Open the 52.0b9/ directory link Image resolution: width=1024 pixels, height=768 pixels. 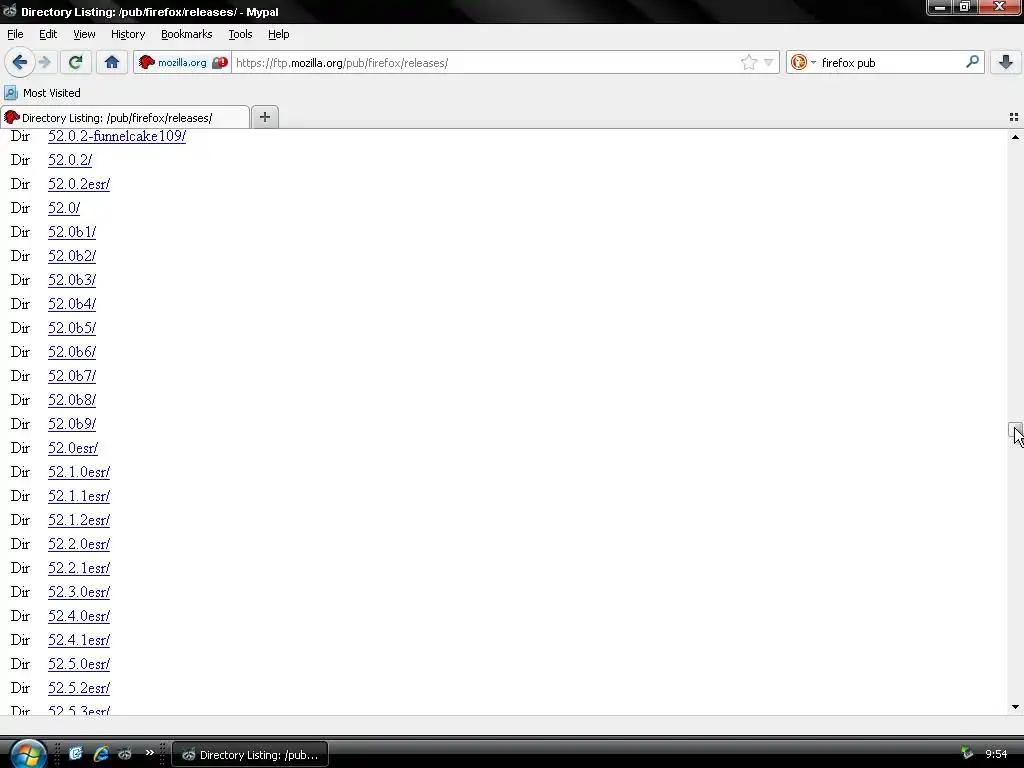point(72,424)
